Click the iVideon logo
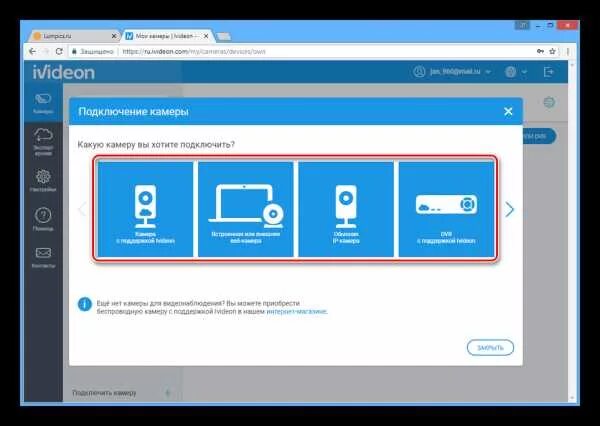600x426 pixels. click(x=64, y=72)
